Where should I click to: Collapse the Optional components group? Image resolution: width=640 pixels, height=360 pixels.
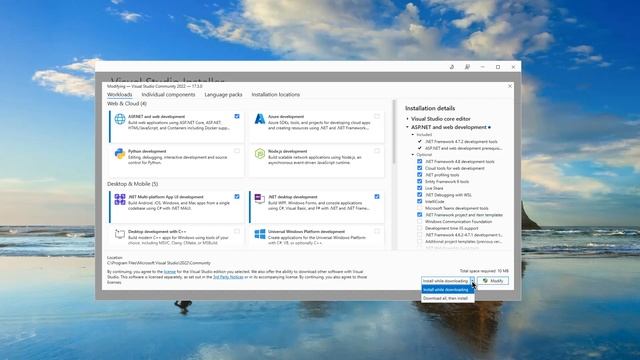pyautogui.click(x=413, y=155)
